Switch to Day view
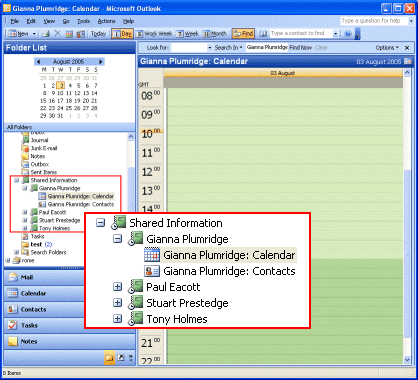The image size is (418, 380). click(122, 34)
